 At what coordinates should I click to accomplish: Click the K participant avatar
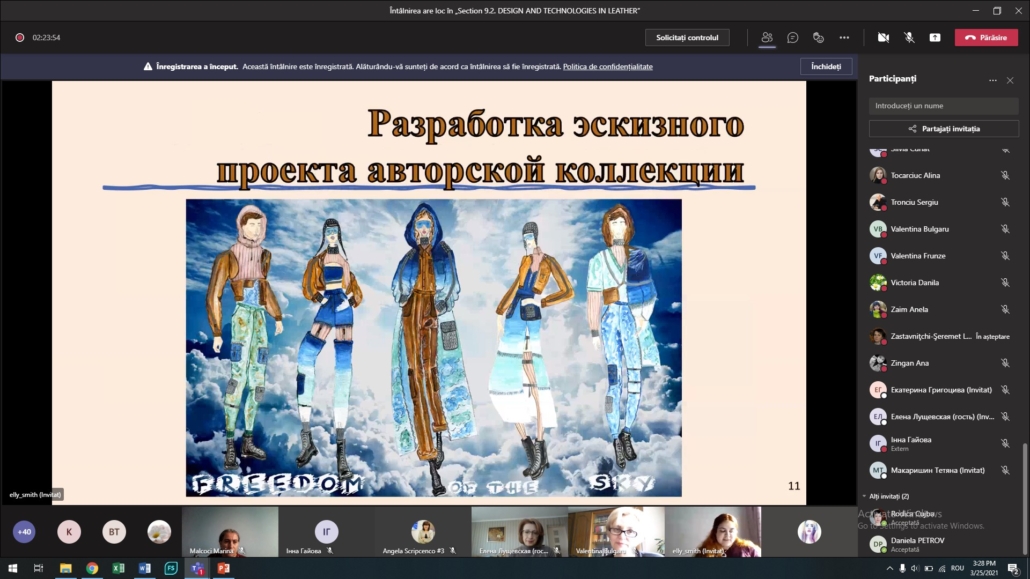click(69, 532)
